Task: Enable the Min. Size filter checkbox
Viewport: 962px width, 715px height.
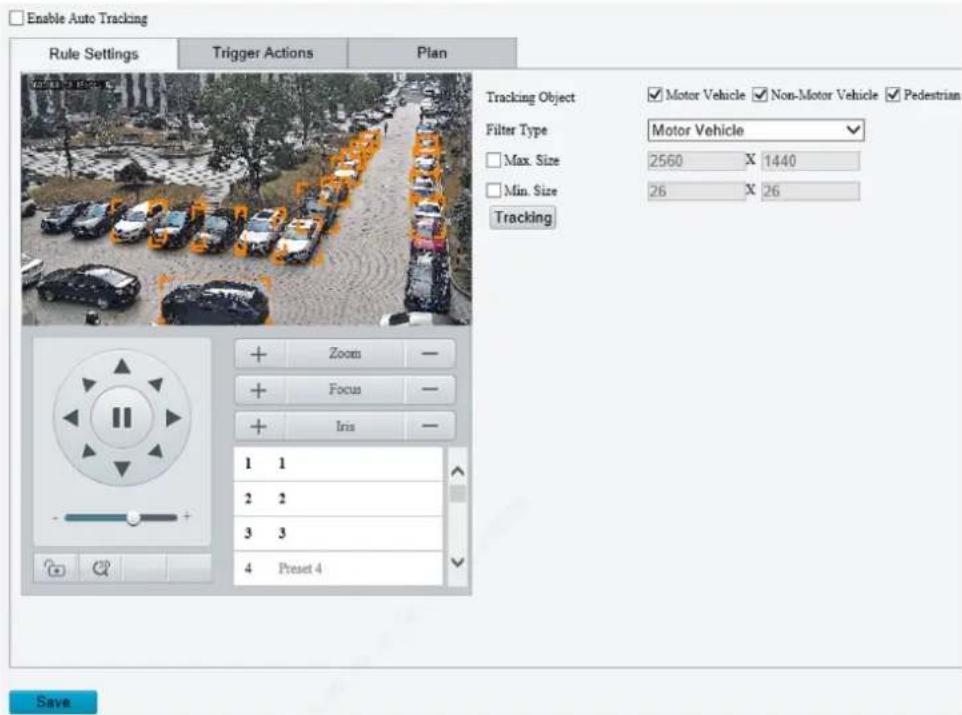Action: tap(494, 190)
